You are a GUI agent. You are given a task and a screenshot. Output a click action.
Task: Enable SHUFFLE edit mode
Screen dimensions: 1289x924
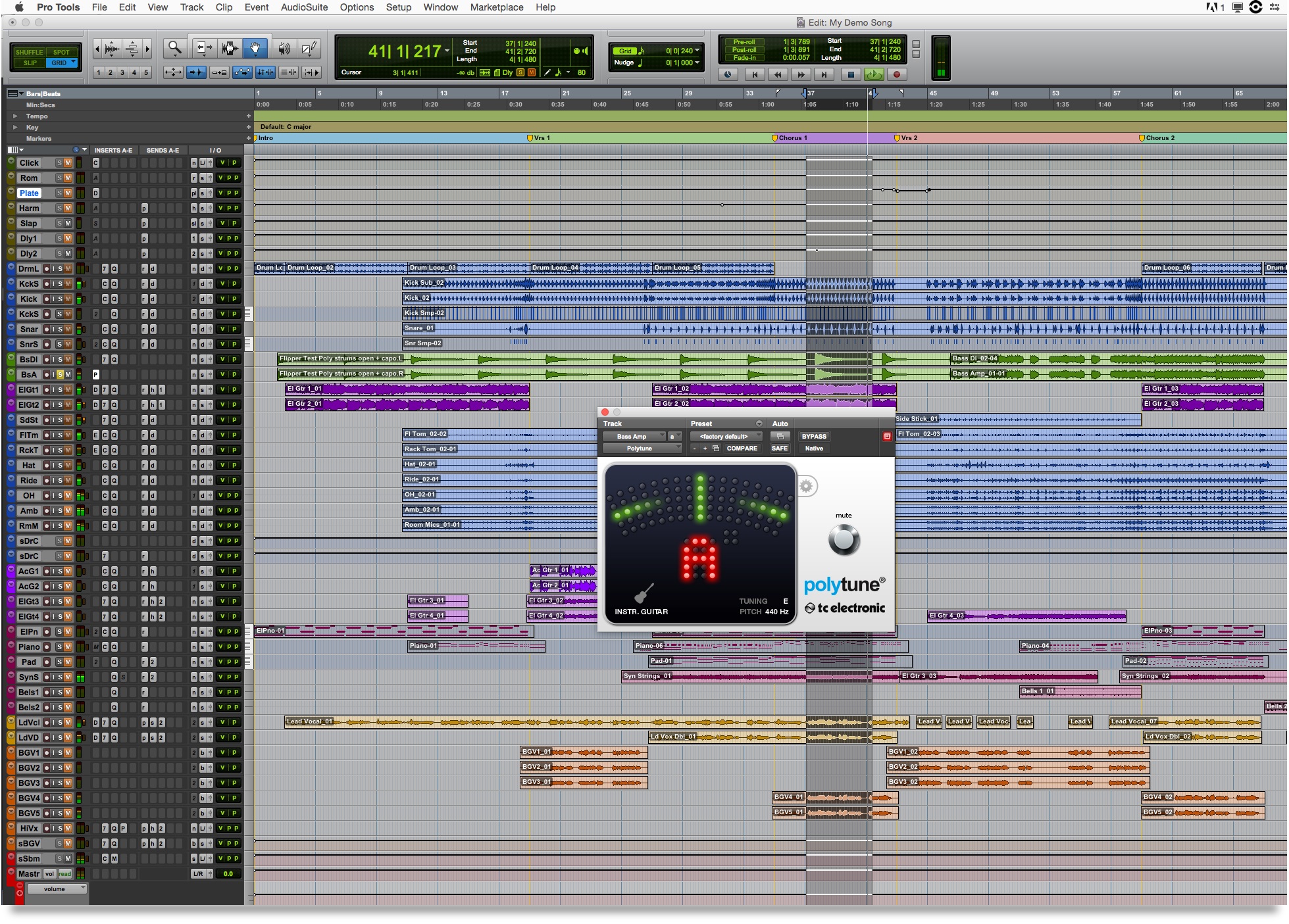29,52
